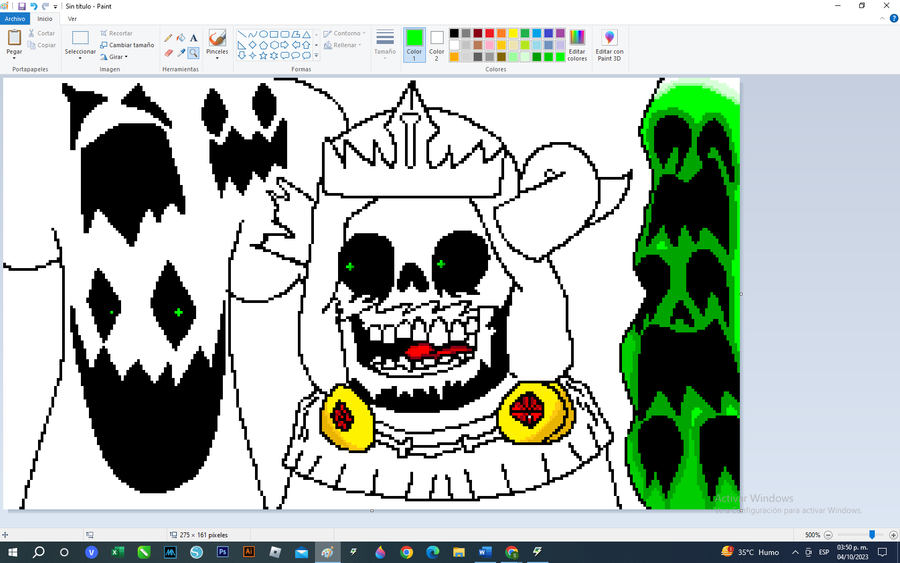Viewport: 900px width, 563px height.
Task: Pick the pink color swatch
Action: [490, 45]
